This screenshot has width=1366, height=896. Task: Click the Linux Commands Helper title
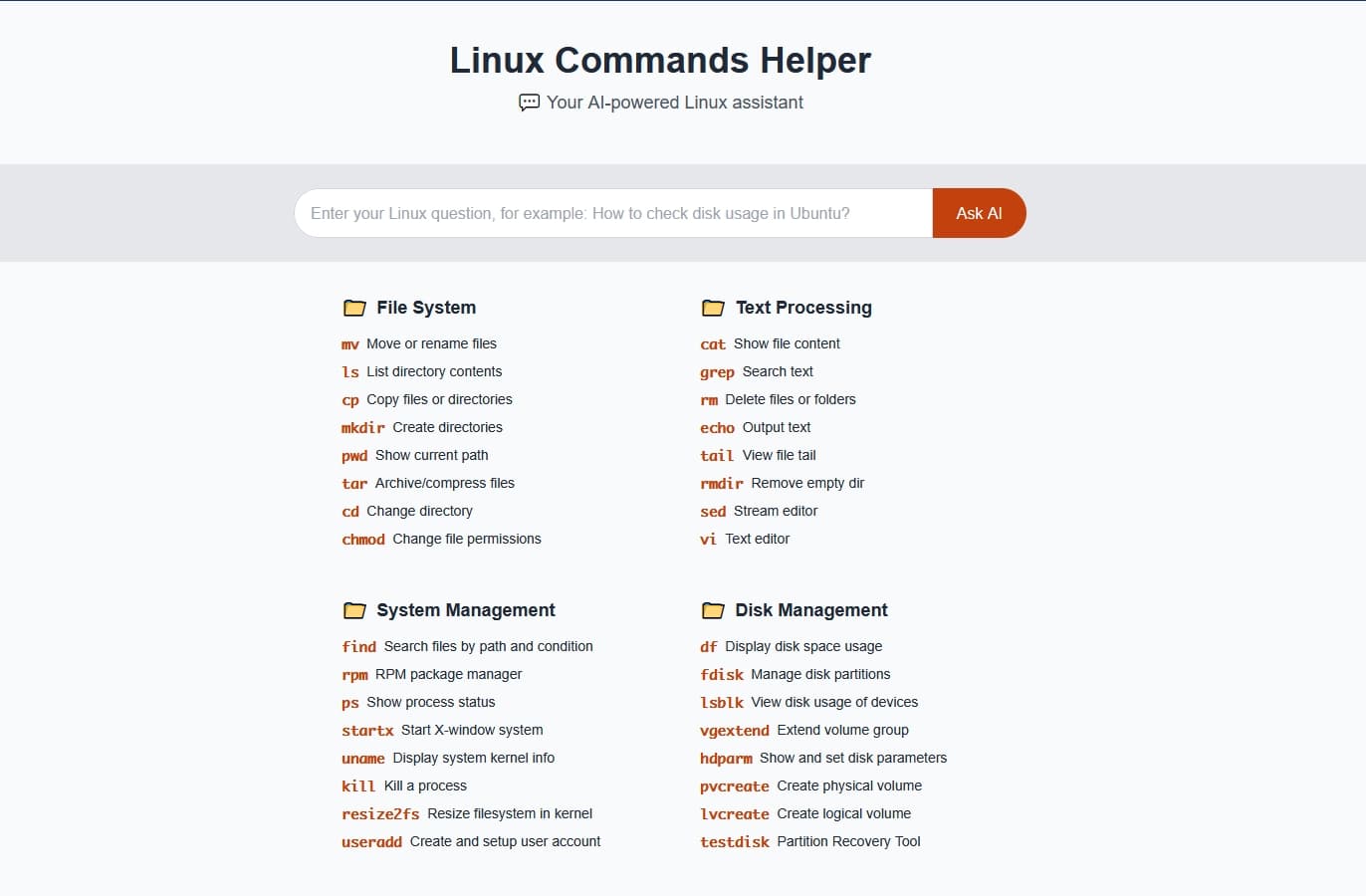[x=660, y=60]
